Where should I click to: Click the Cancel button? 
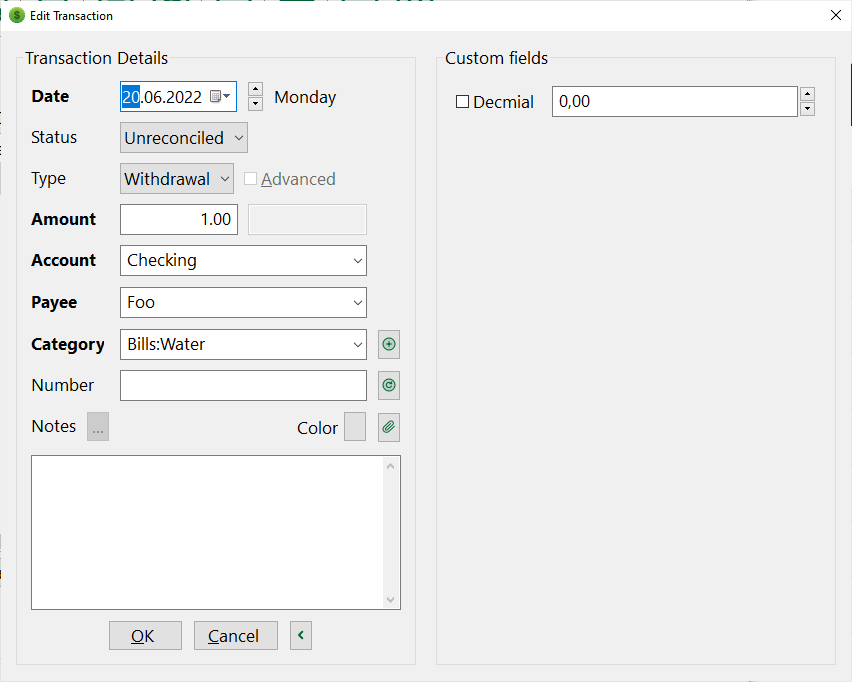click(x=235, y=635)
